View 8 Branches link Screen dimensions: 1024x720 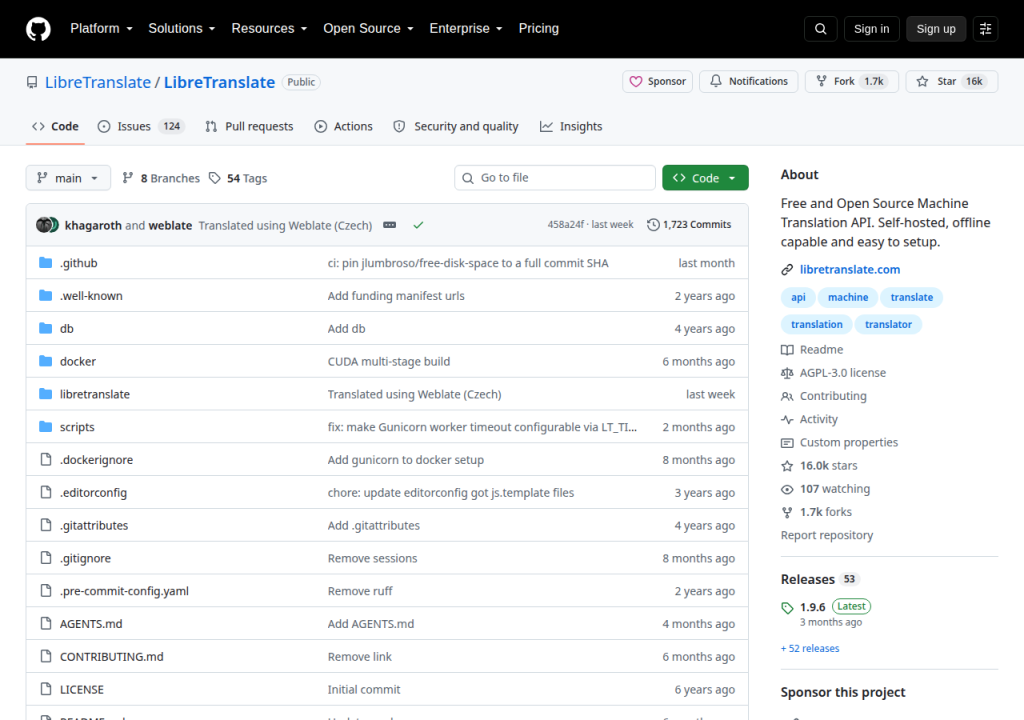[161, 178]
